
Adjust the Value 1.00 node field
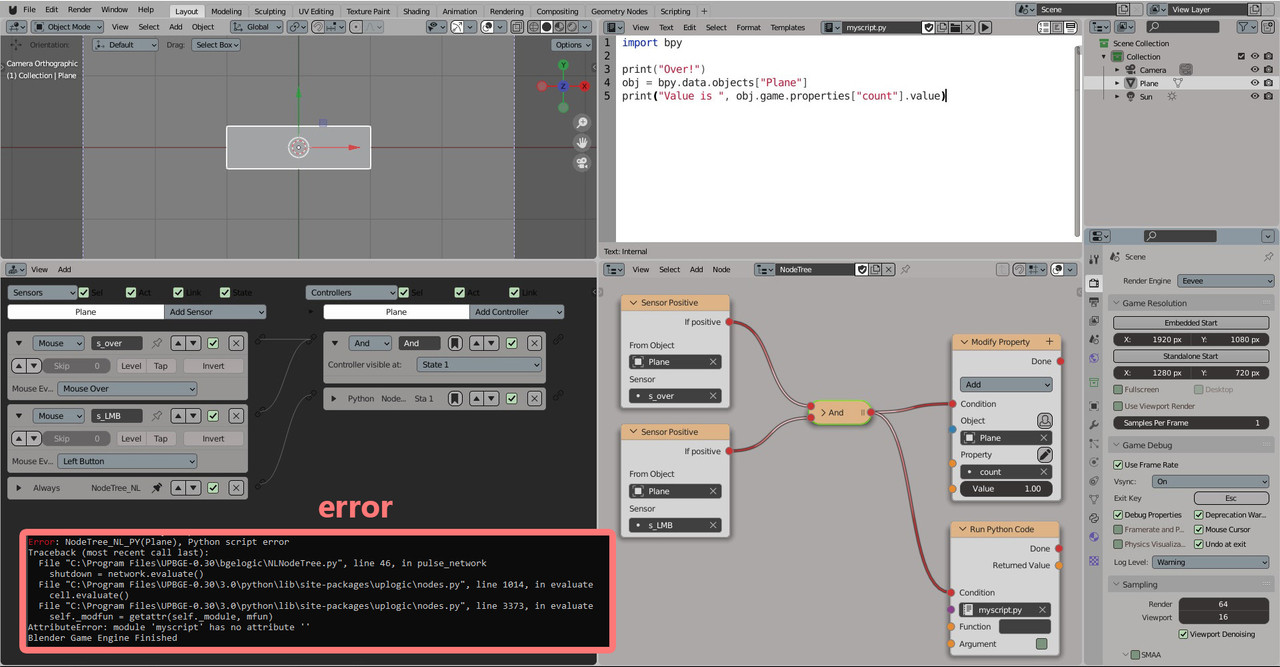[x=1006, y=489]
